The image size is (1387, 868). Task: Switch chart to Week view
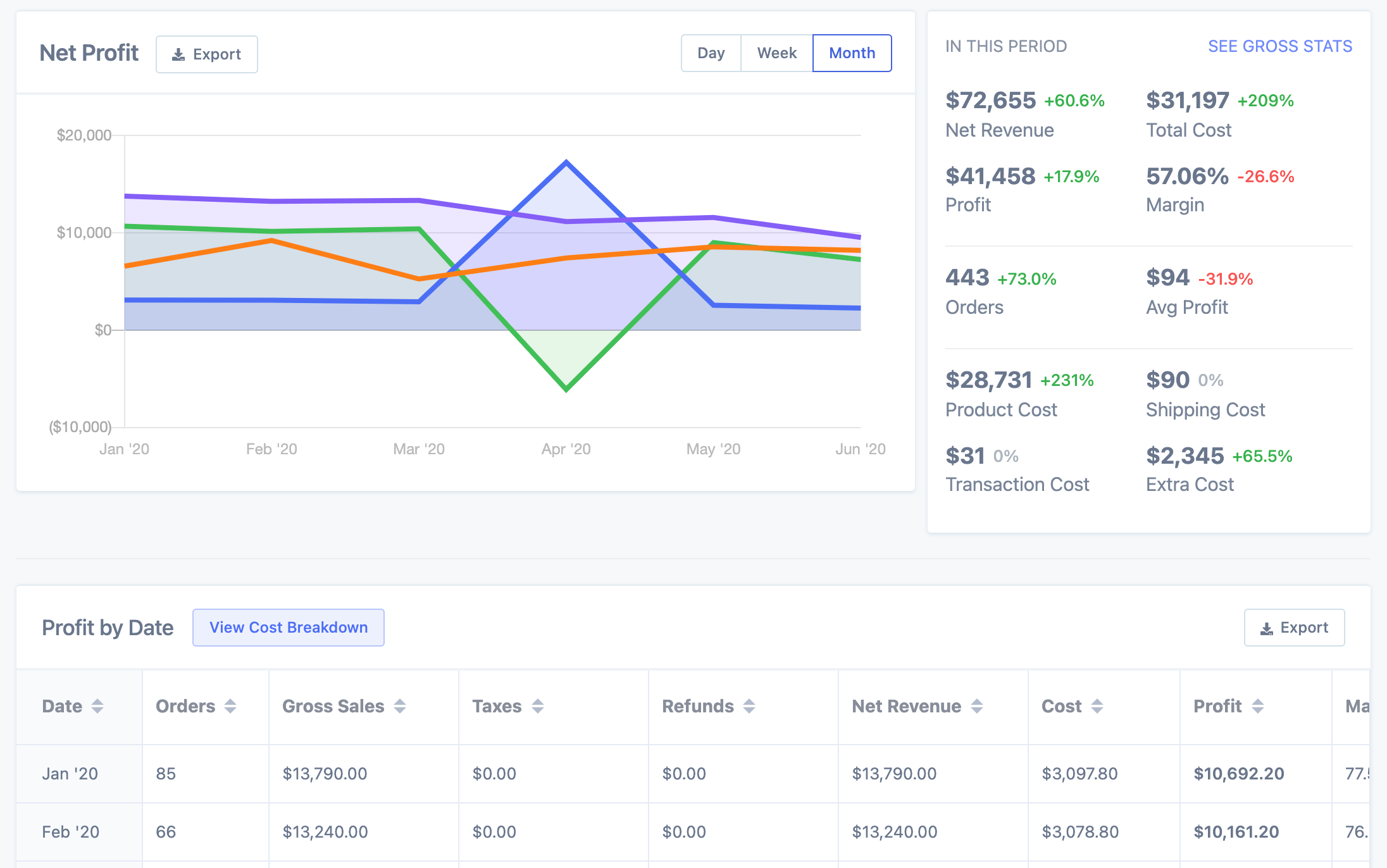tap(776, 53)
